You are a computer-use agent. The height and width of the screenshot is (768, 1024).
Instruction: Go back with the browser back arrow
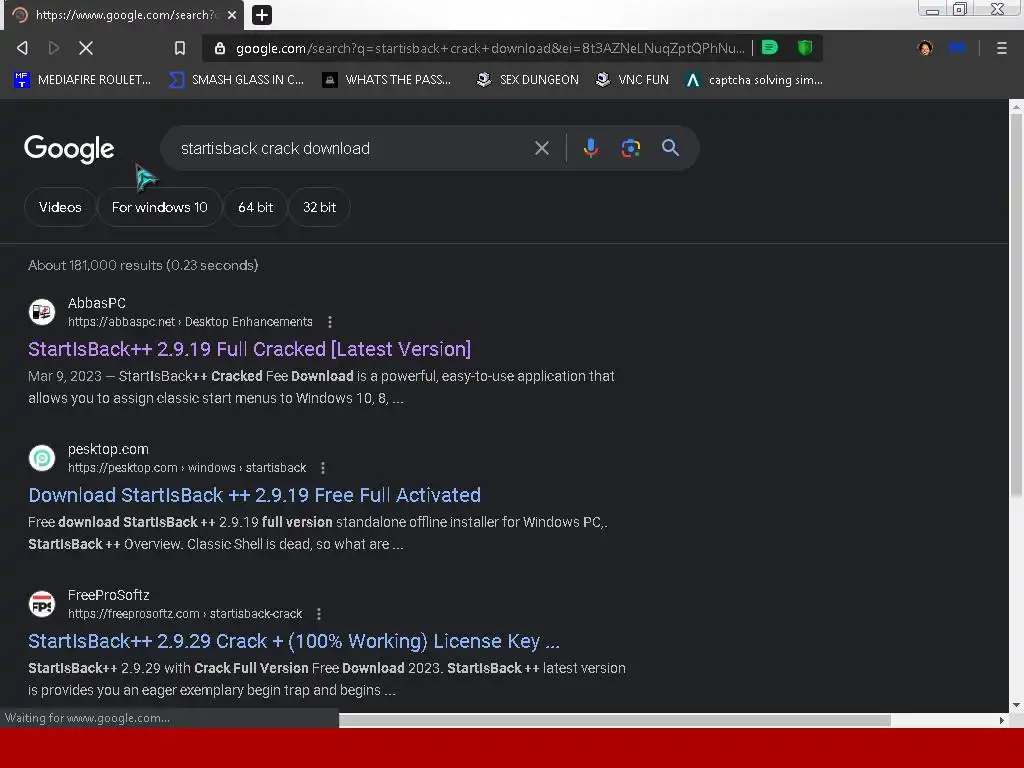coord(22,48)
